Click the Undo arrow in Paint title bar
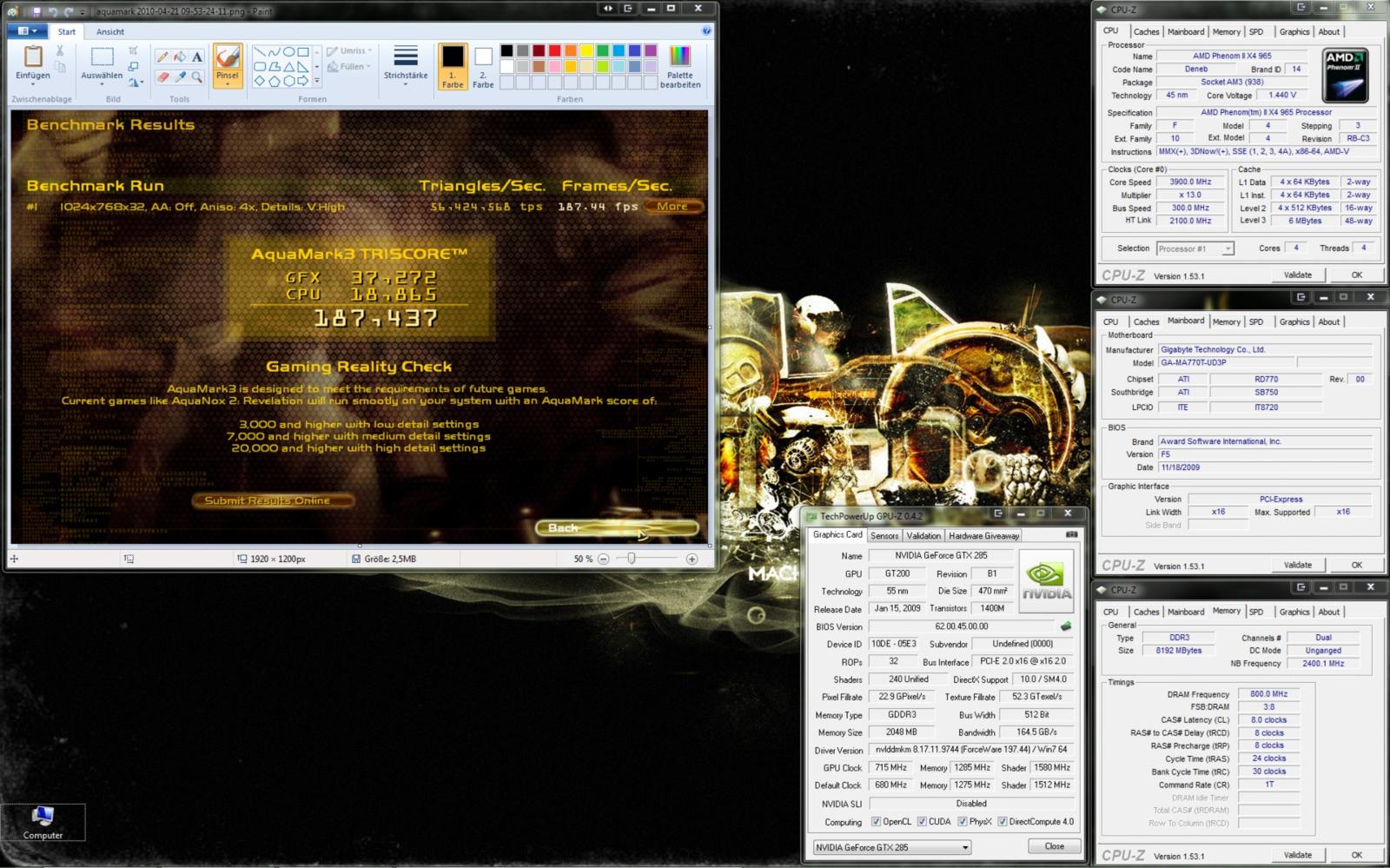 coord(53,11)
